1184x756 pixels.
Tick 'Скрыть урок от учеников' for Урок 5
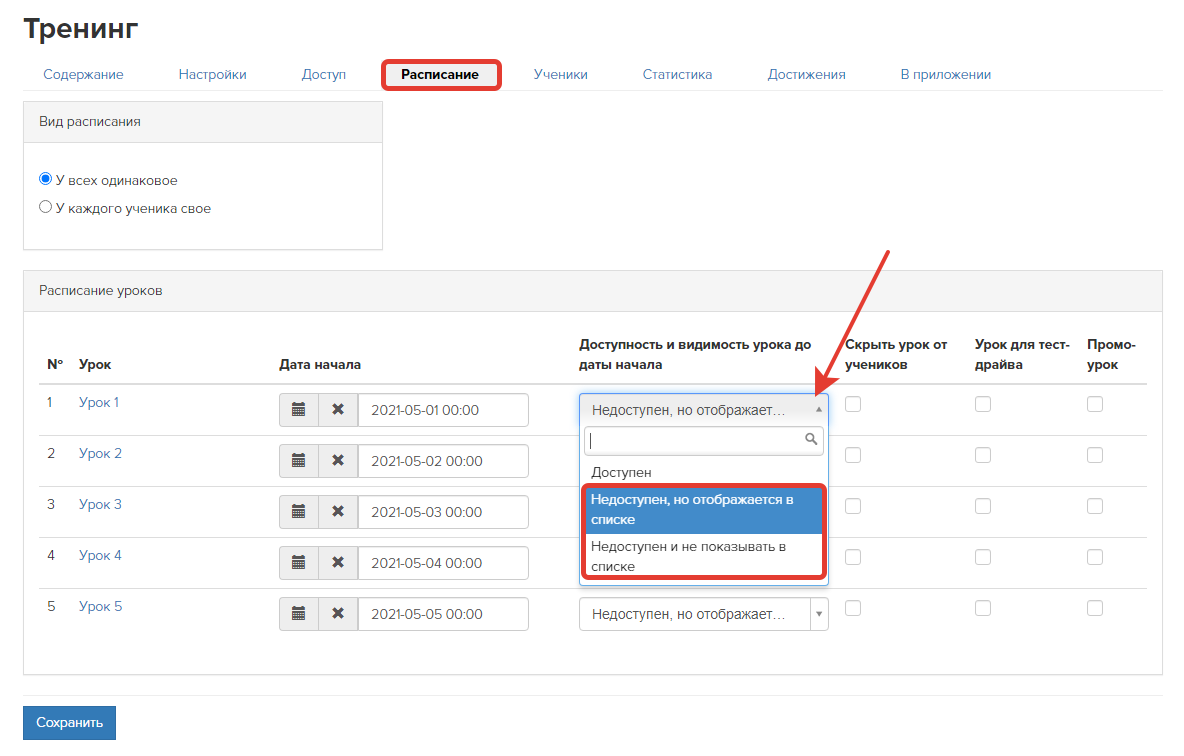point(853,608)
